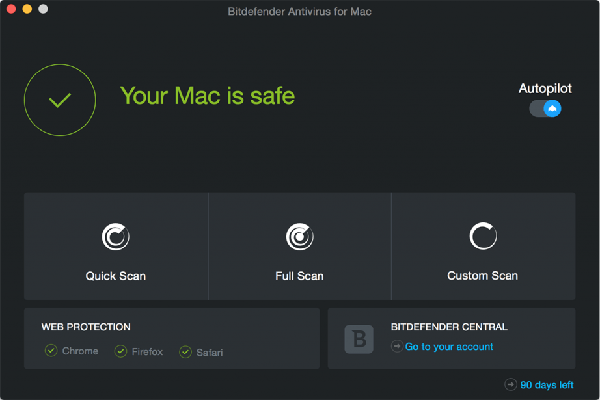The height and width of the screenshot is (400, 600).
Task: Open the 90 days left link
Action: click(547, 384)
